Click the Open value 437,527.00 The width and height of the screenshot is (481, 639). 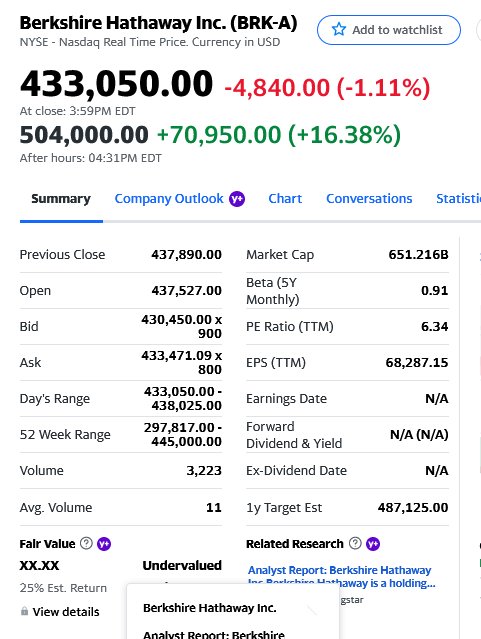(186, 291)
